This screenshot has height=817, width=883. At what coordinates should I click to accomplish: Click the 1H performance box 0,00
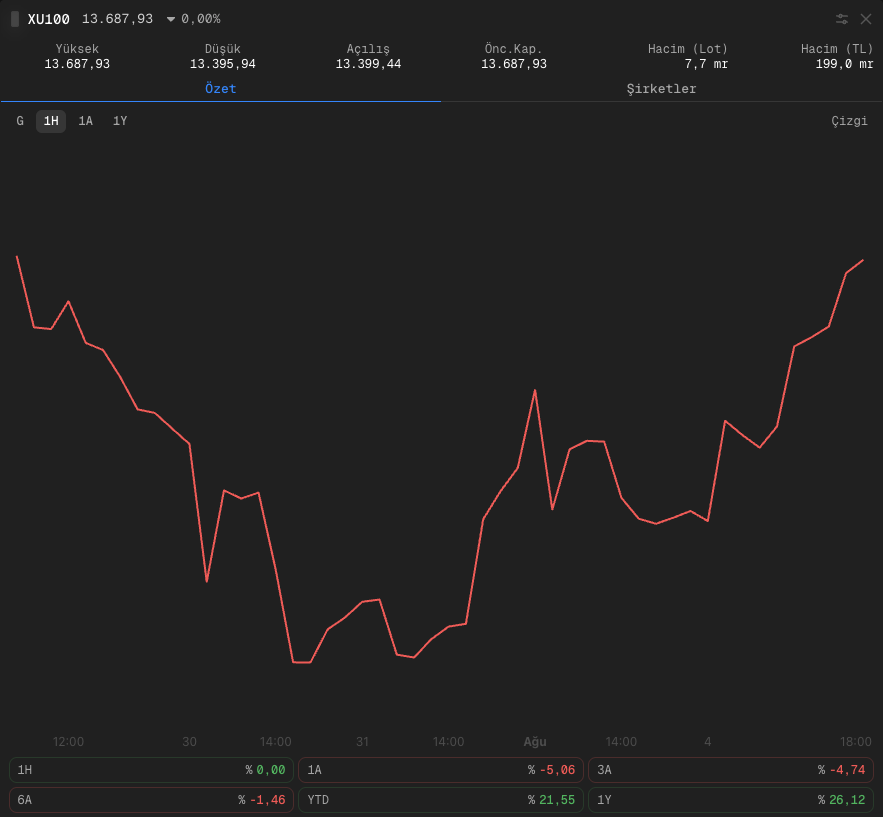coord(151,770)
